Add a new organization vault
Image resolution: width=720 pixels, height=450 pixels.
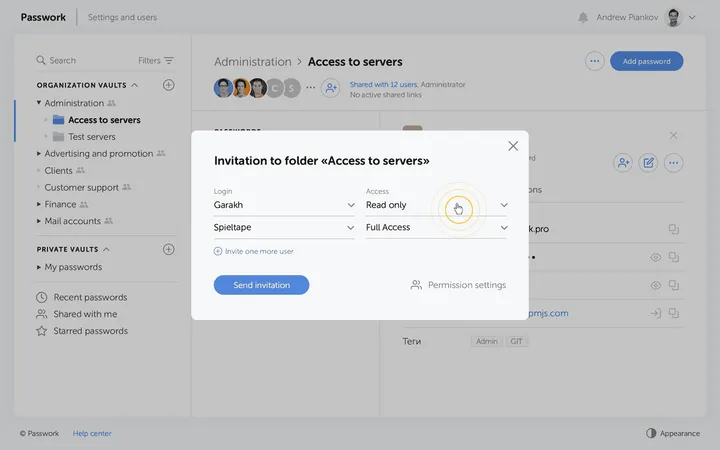pos(169,85)
